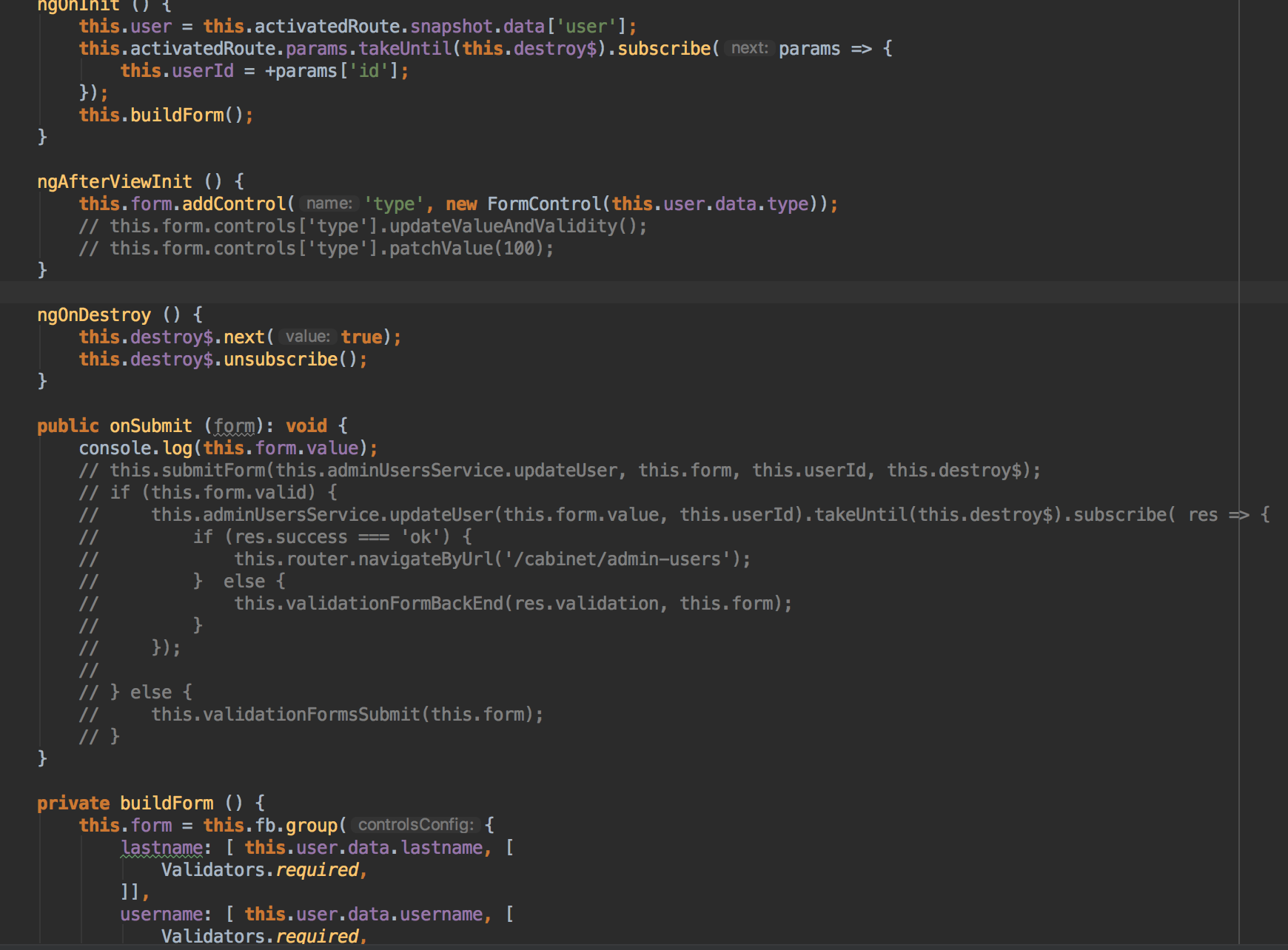Click the commented updateValueAndValidity line
The image size is (1288, 950).
tap(363, 226)
